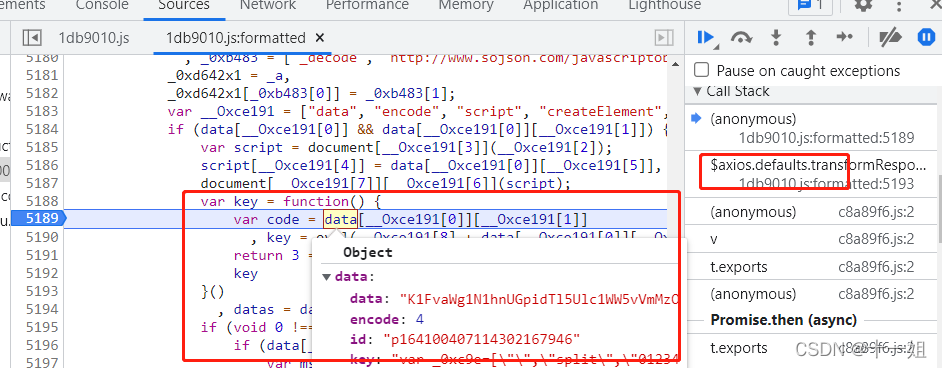Close the 1db9010.js:formatted tab
942x368 pixels.
point(320,38)
